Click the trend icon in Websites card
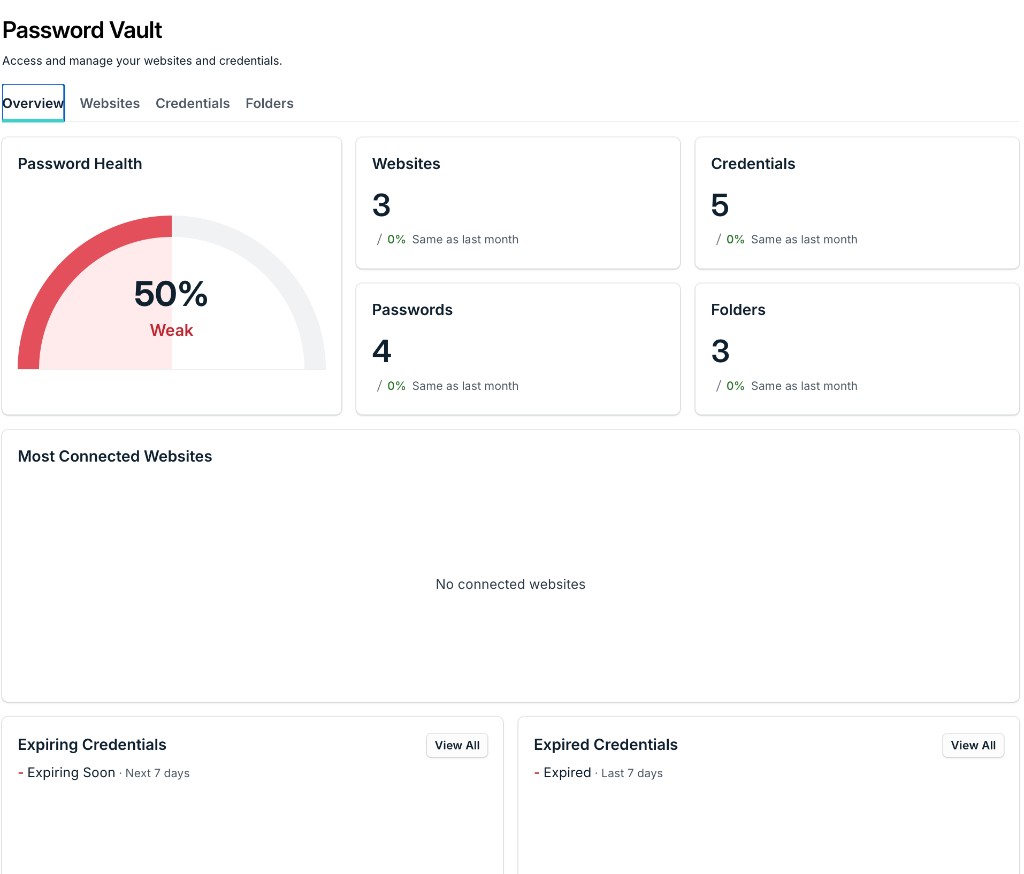1024x874 pixels. [379, 240]
